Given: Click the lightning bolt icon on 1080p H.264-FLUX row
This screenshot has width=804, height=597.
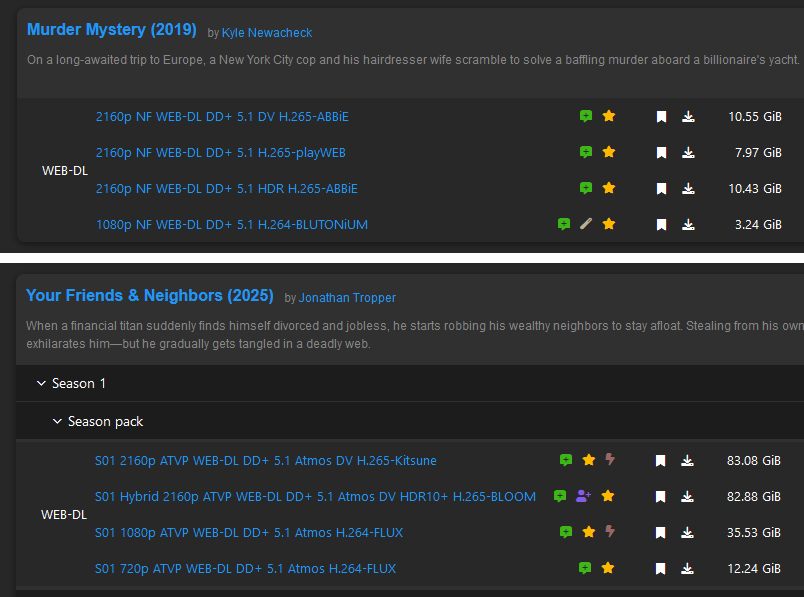Looking at the screenshot, I should point(610,531).
